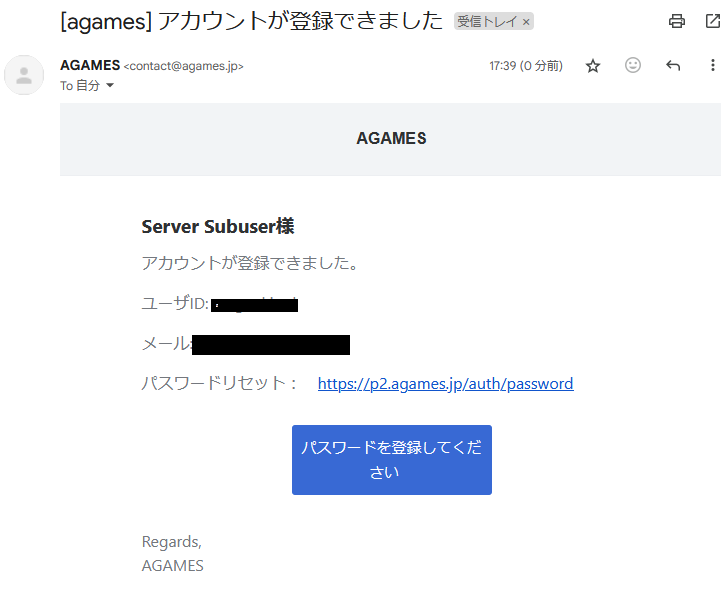This screenshot has width=721, height=592.
Task: Add an emoji reaction to the message
Action: tap(633, 66)
